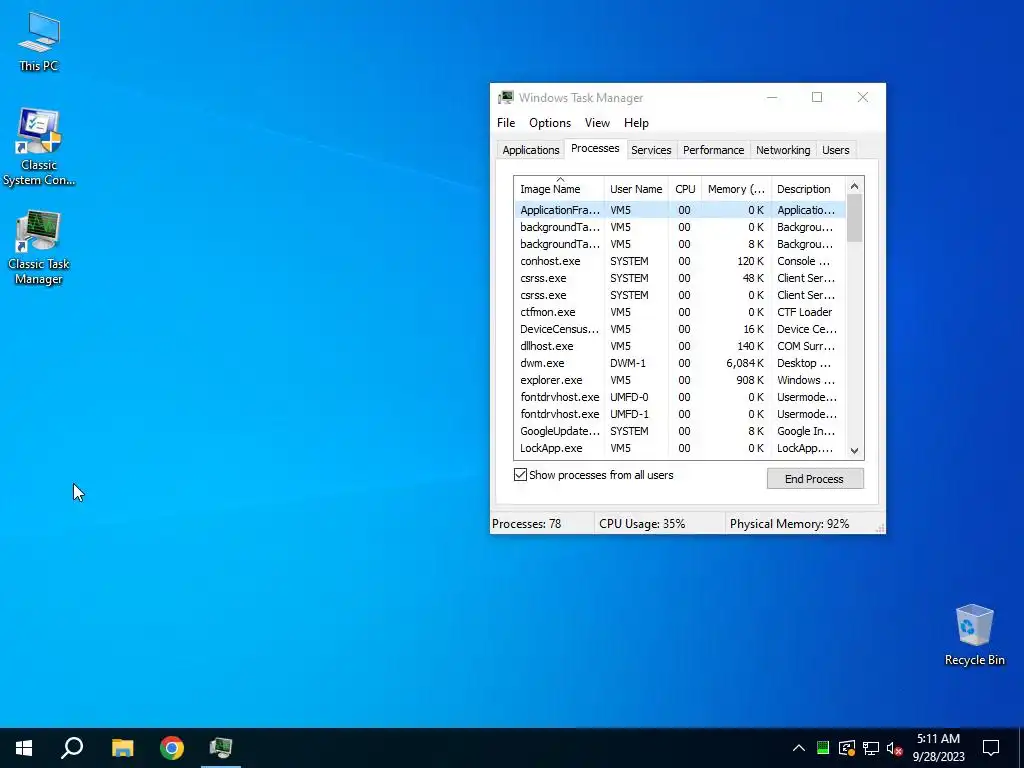
Task: Open network status tray icon
Action: click(x=871, y=748)
